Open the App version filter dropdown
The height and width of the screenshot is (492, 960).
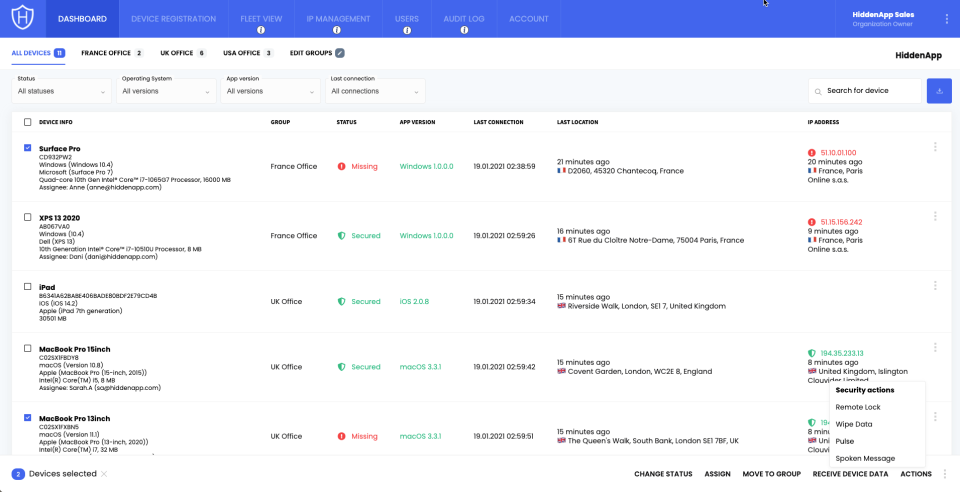[x=271, y=91]
